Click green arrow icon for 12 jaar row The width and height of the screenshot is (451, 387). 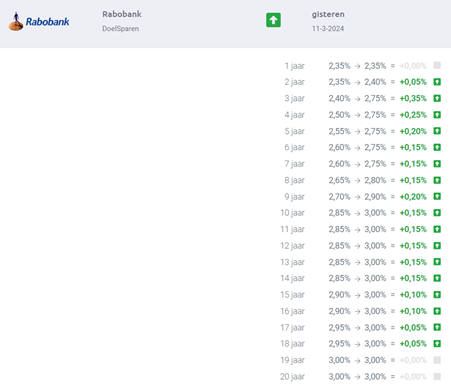coord(437,246)
